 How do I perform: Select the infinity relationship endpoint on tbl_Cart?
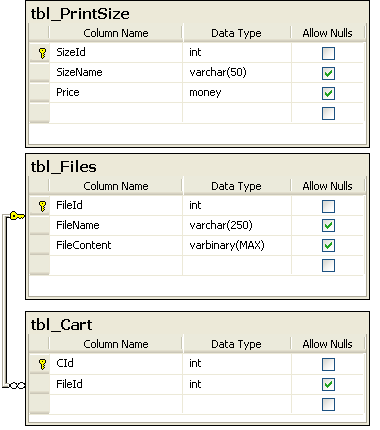pos(17,385)
